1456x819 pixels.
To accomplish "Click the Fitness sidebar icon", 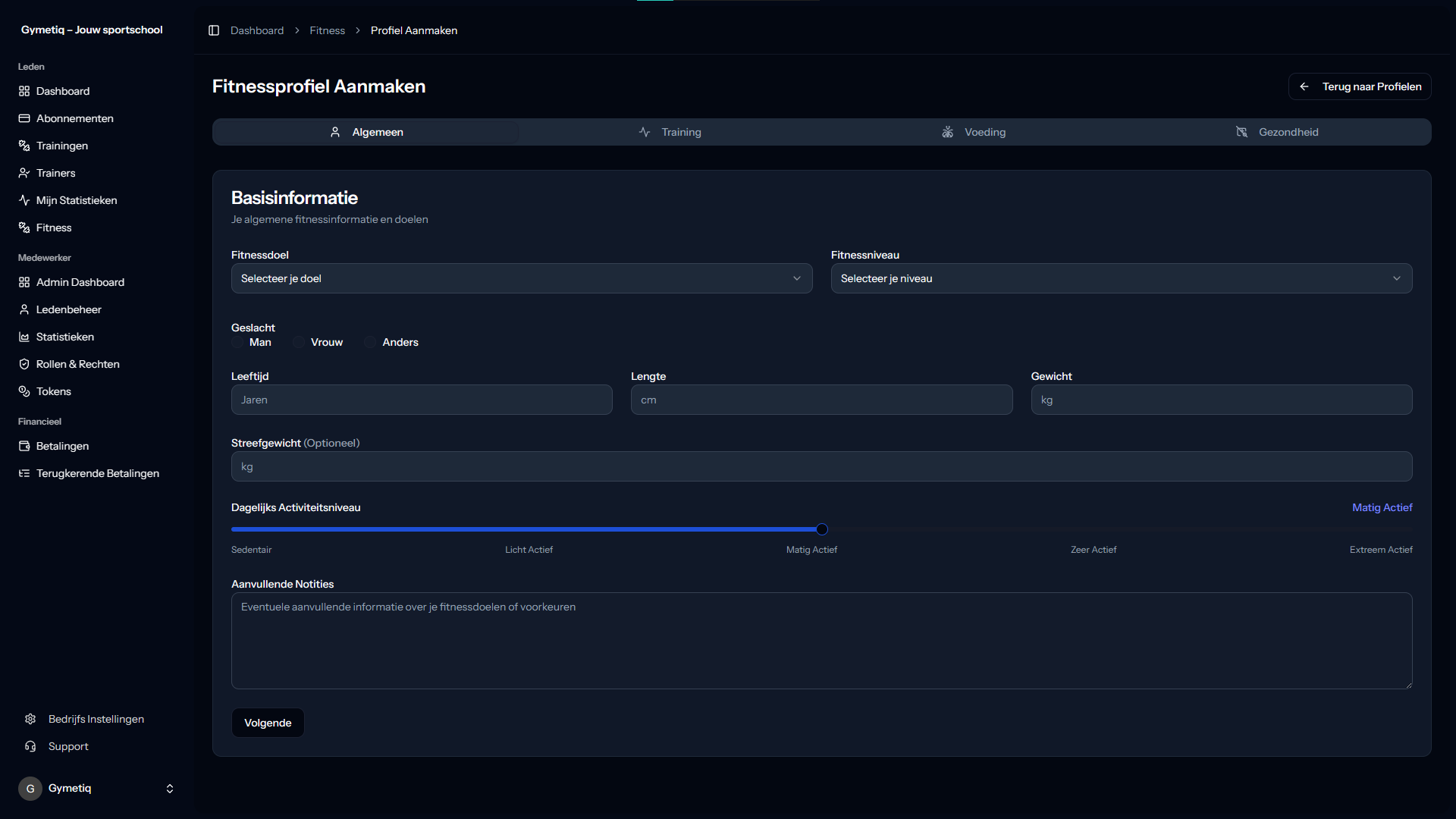I will coord(24,227).
